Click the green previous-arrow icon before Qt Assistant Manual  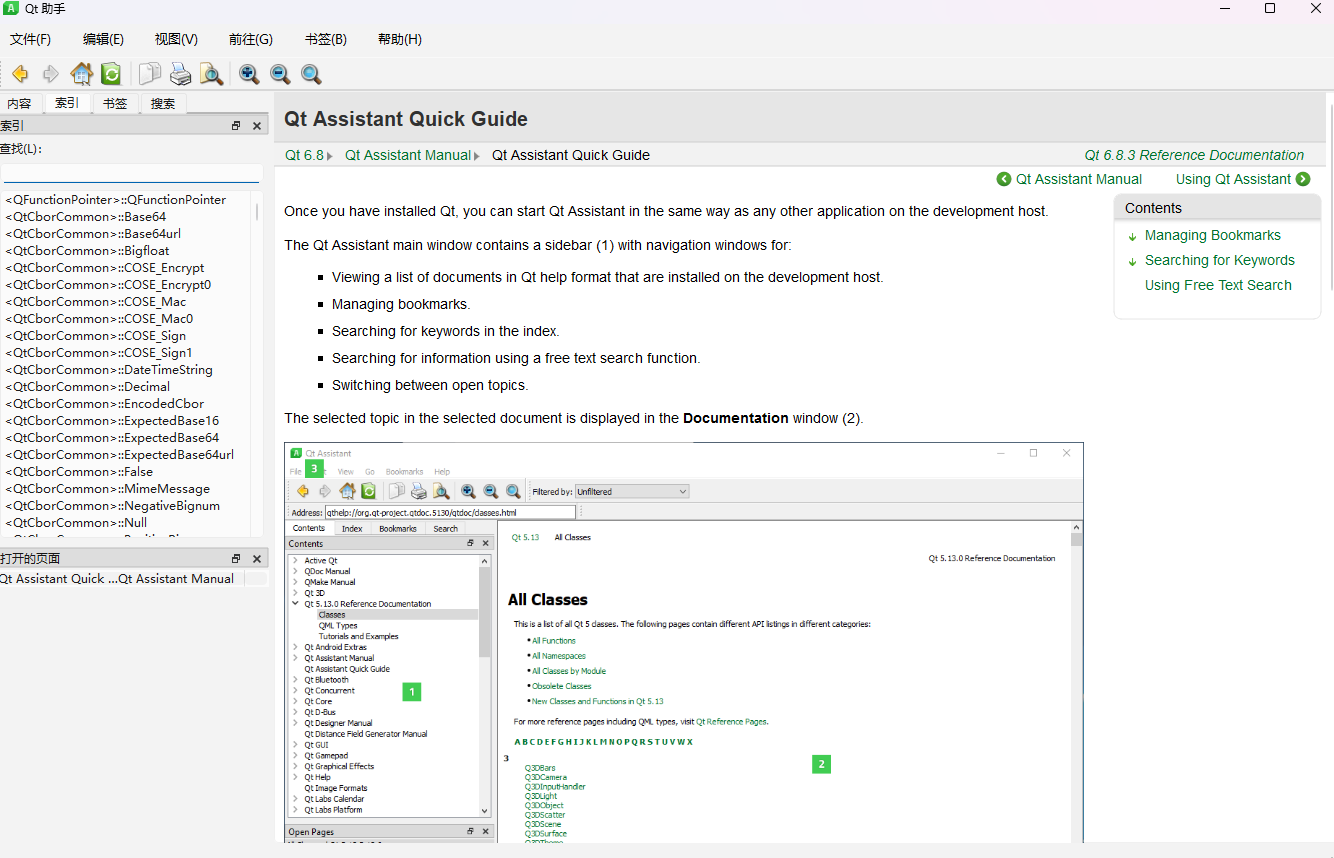[x=1004, y=179]
